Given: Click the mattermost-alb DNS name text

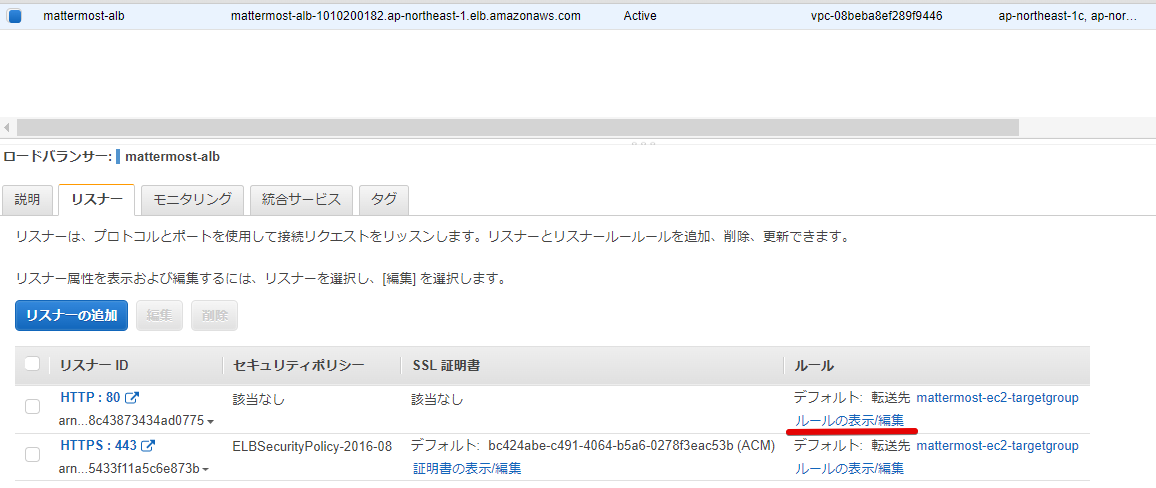Looking at the screenshot, I should [x=405, y=15].
